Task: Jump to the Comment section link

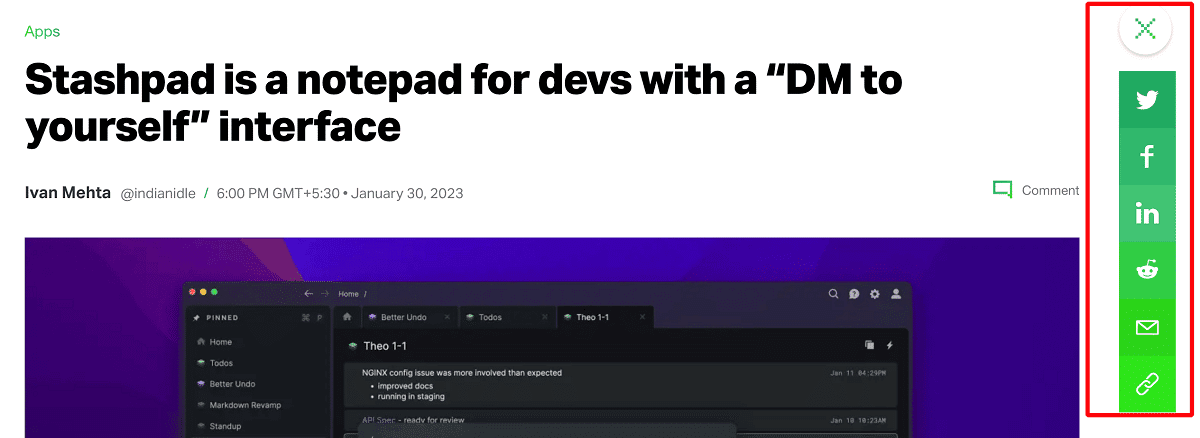Action: [x=1050, y=190]
